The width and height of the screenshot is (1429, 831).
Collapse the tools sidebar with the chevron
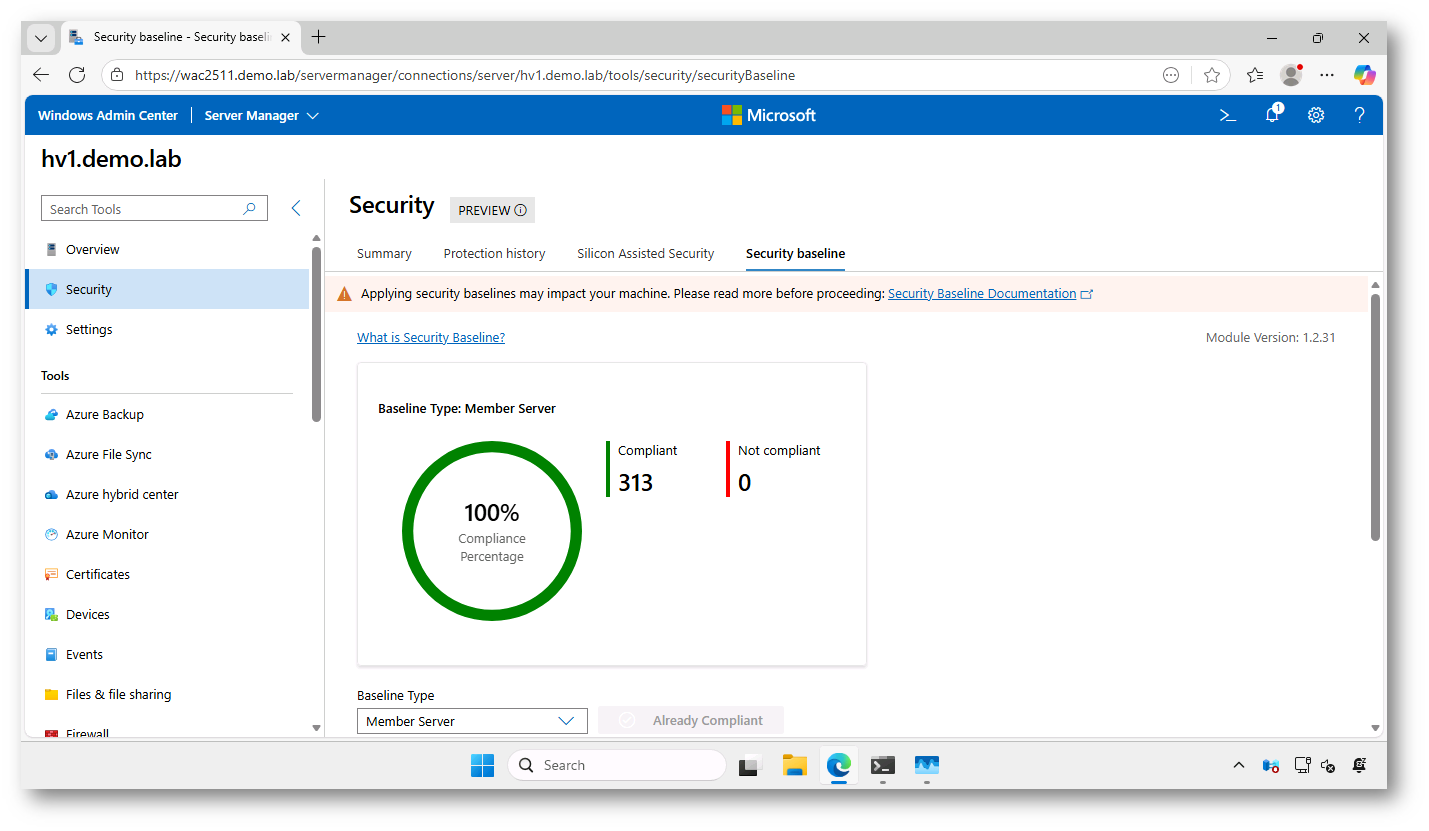coord(296,208)
